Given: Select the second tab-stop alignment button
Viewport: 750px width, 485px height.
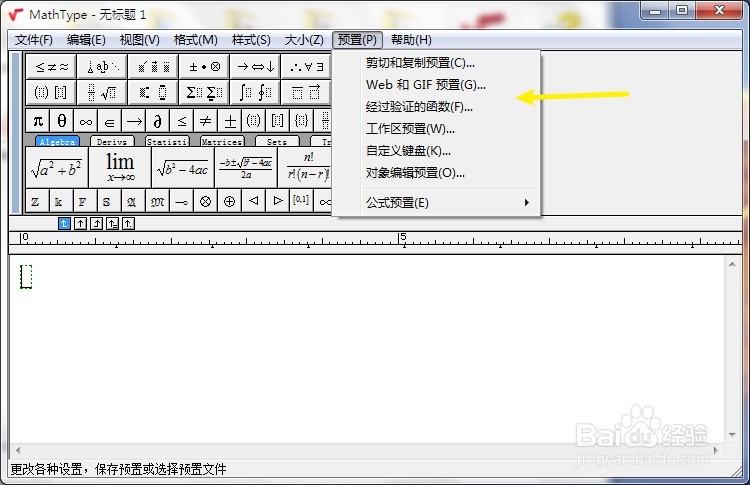Looking at the screenshot, I should pyautogui.click(x=80, y=223).
